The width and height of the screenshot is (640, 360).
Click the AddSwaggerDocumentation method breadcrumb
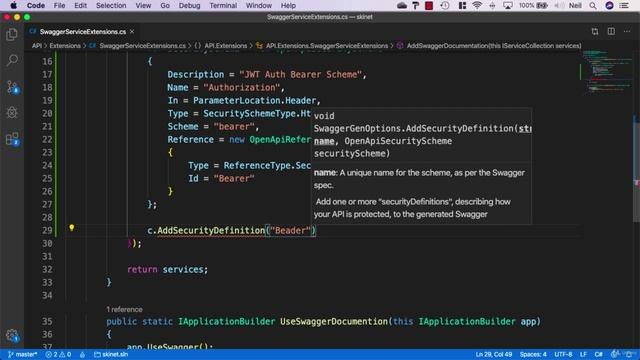(489, 46)
